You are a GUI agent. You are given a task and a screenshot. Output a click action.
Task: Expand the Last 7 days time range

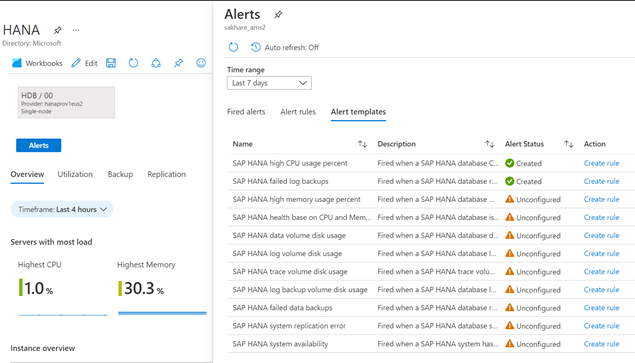269,83
